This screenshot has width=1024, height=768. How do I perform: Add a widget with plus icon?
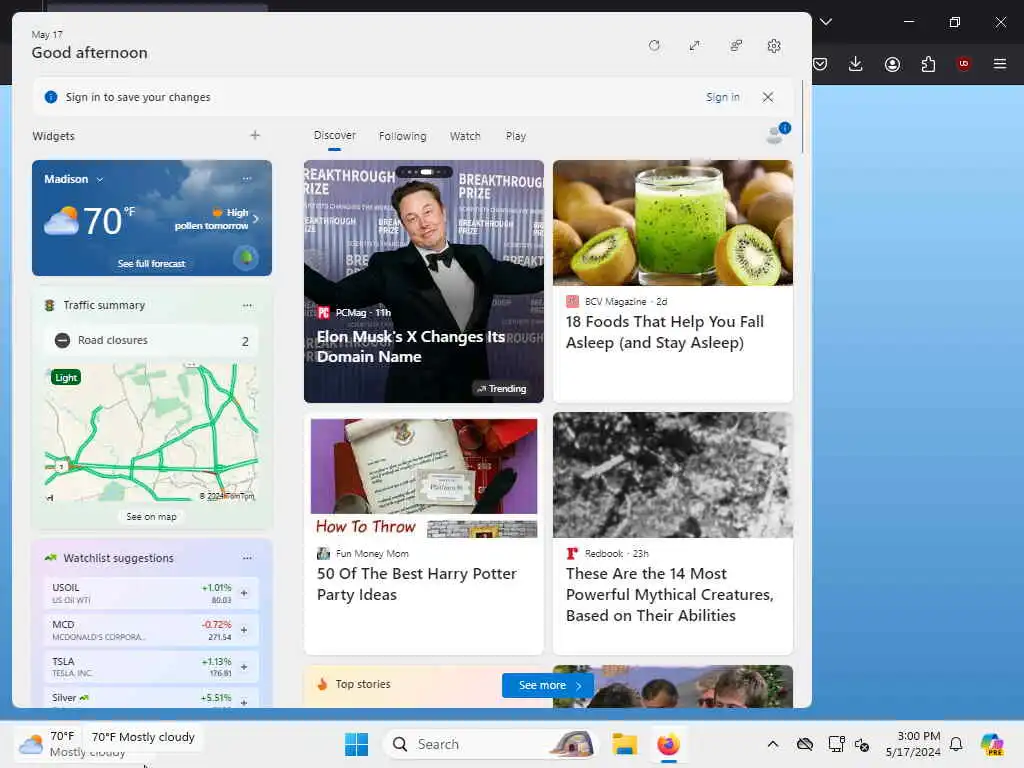click(x=255, y=135)
